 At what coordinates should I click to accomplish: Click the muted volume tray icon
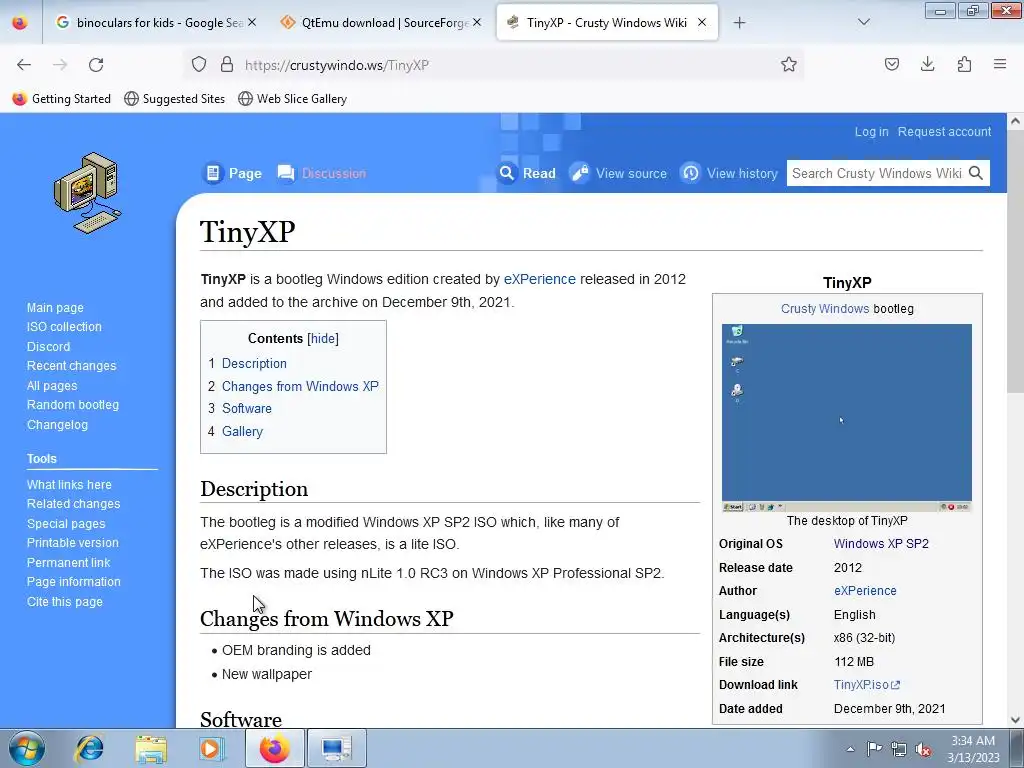(x=923, y=749)
